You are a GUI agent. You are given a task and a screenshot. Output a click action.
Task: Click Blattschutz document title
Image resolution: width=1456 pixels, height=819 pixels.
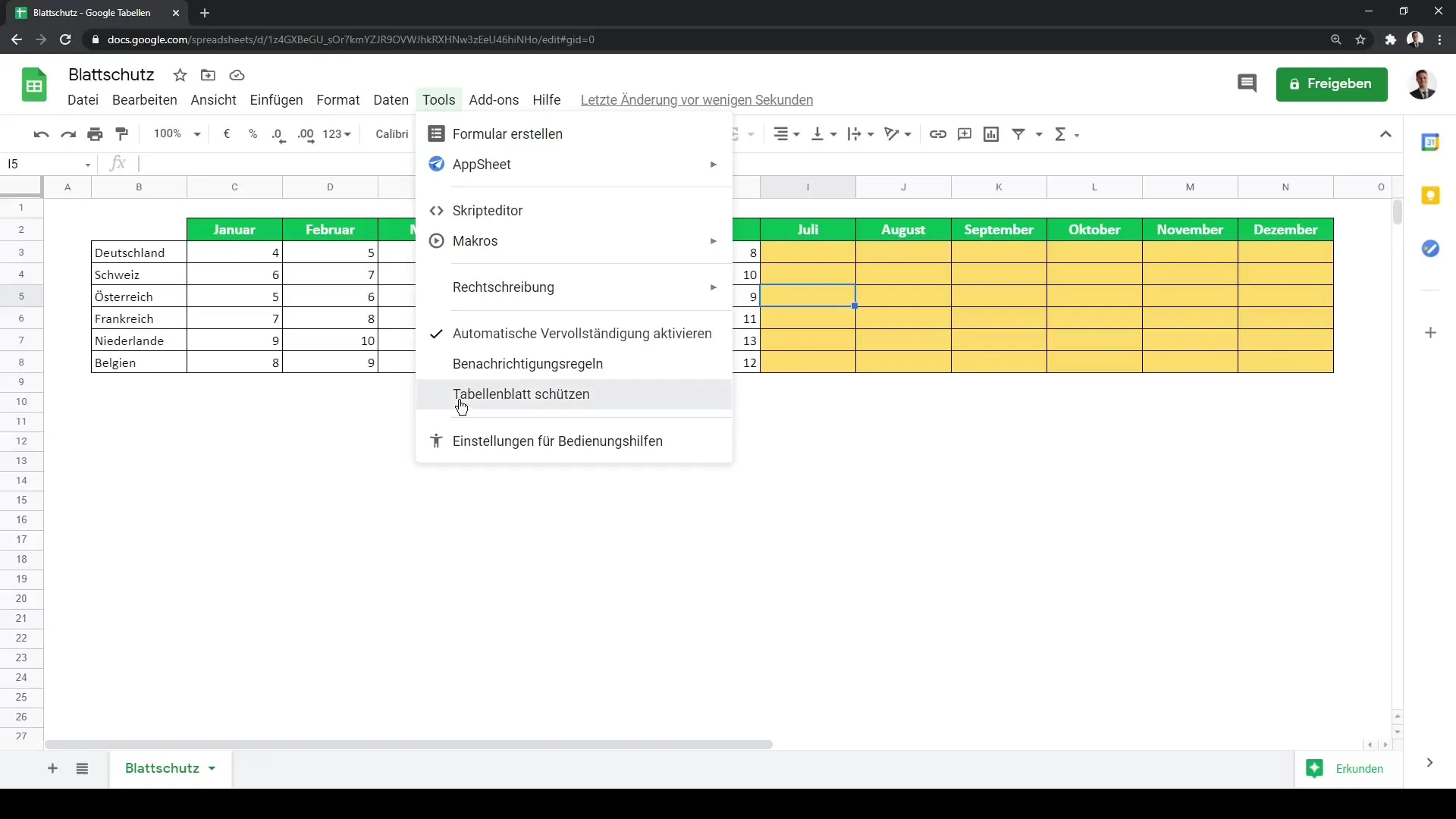click(x=111, y=74)
